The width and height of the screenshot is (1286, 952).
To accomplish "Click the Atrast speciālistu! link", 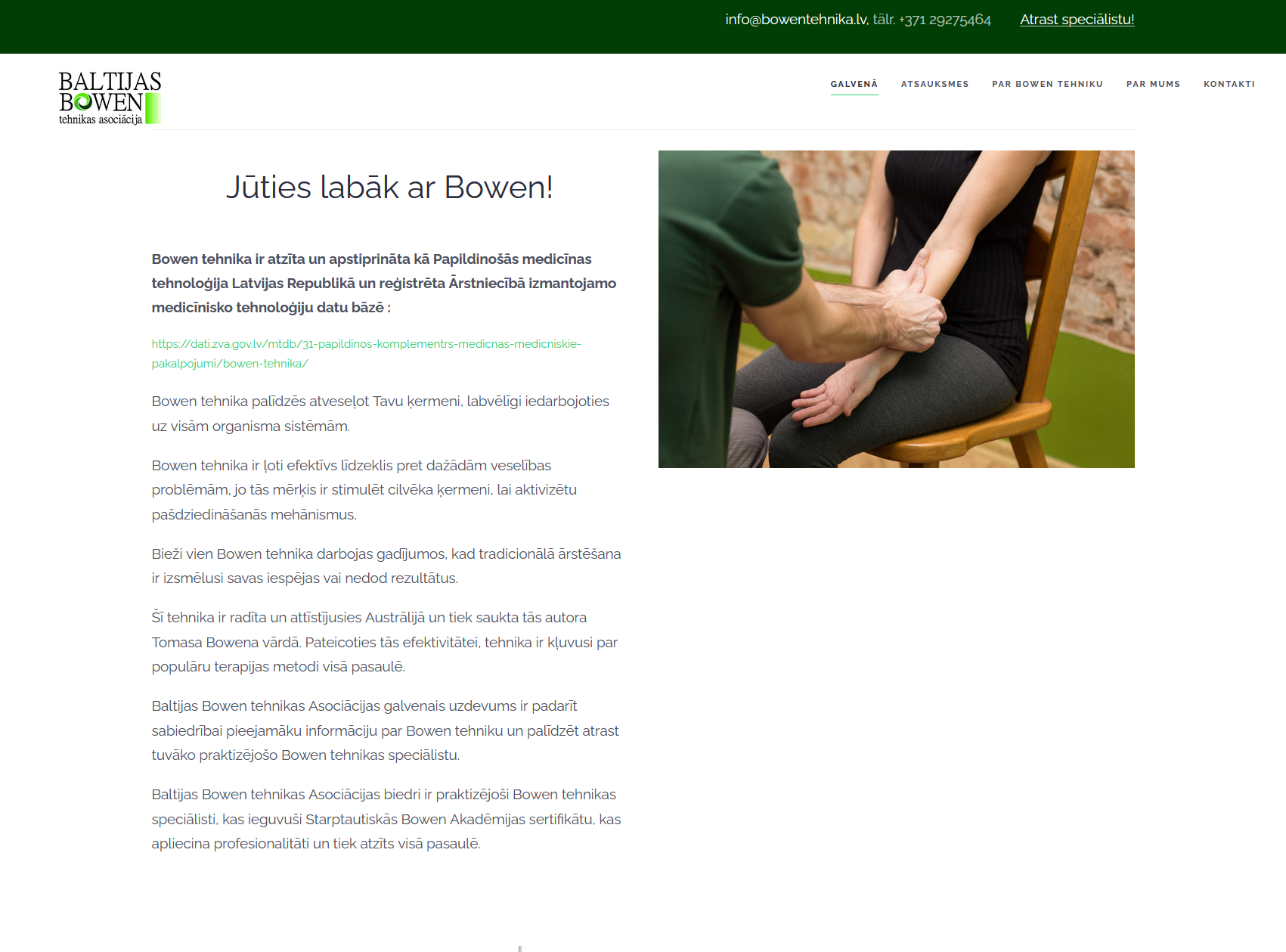I will click(x=1077, y=19).
